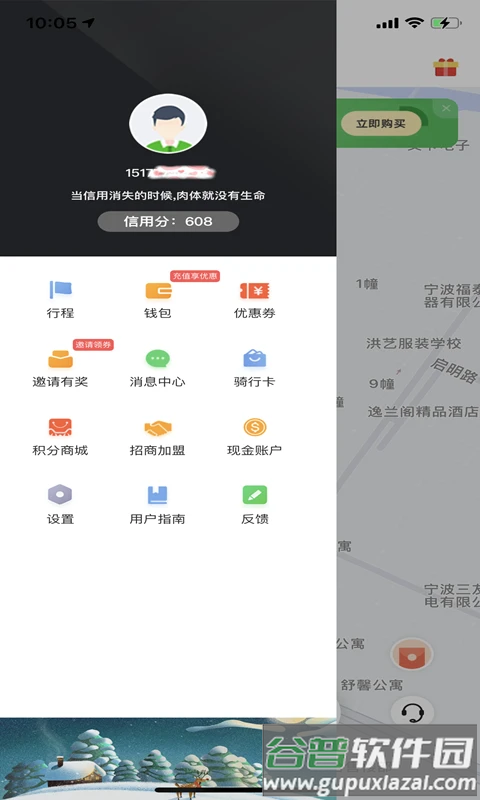Open the 优惠券 coupon icon
The height and width of the screenshot is (800, 480).
click(x=255, y=291)
